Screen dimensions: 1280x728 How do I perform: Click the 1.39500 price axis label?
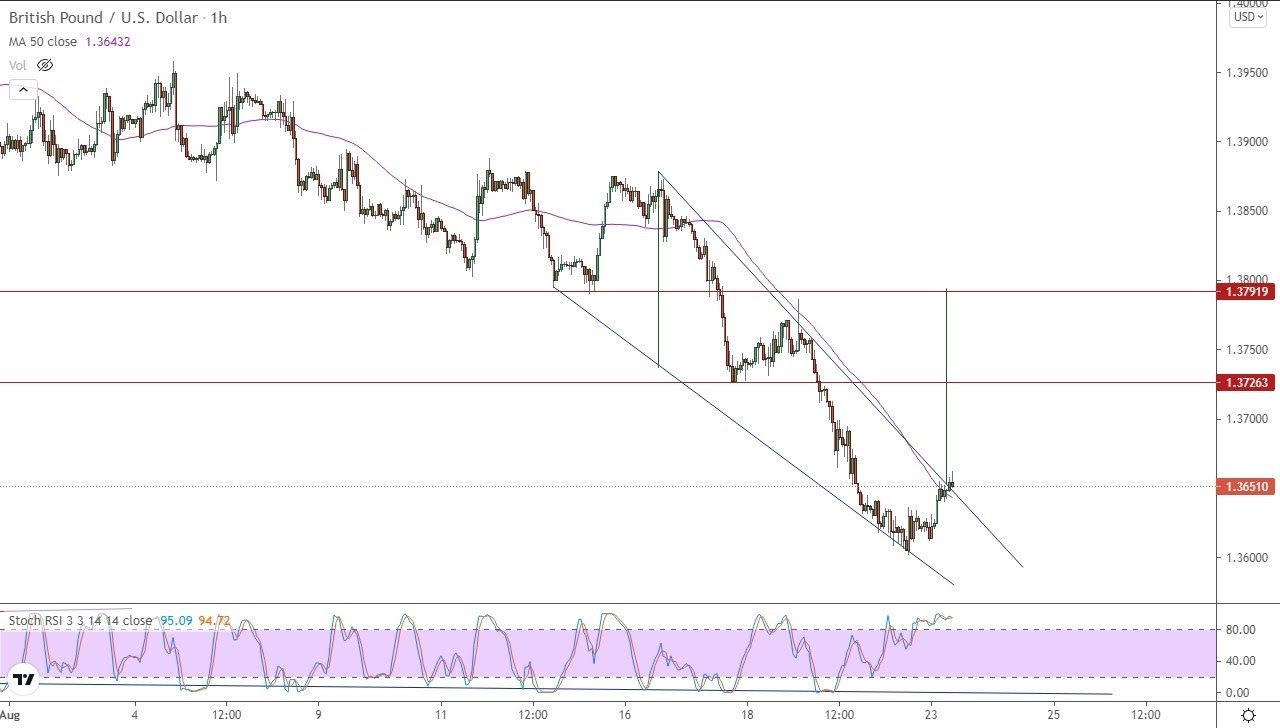1248,73
